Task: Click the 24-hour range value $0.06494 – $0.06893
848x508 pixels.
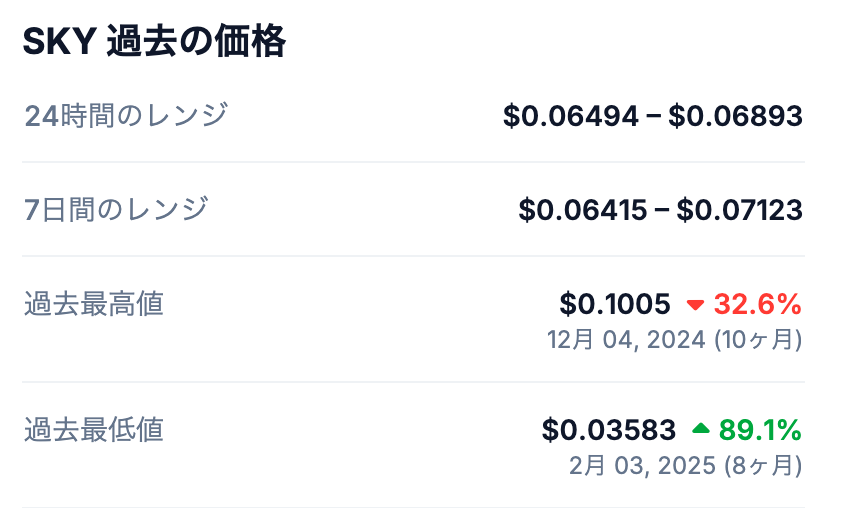Action: click(652, 117)
